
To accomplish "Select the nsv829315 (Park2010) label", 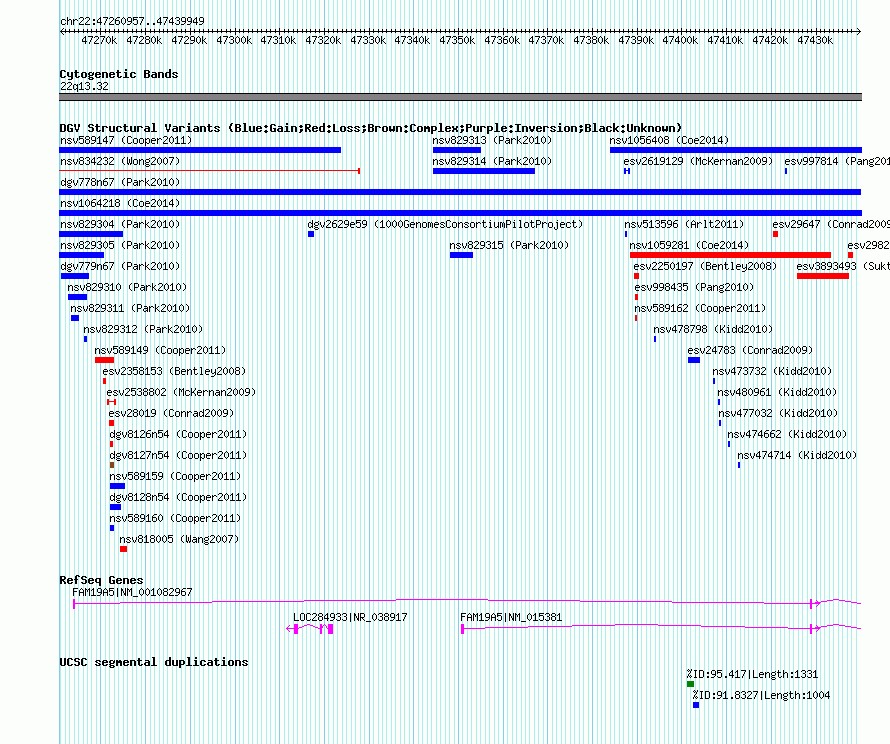I will (x=509, y=245).
